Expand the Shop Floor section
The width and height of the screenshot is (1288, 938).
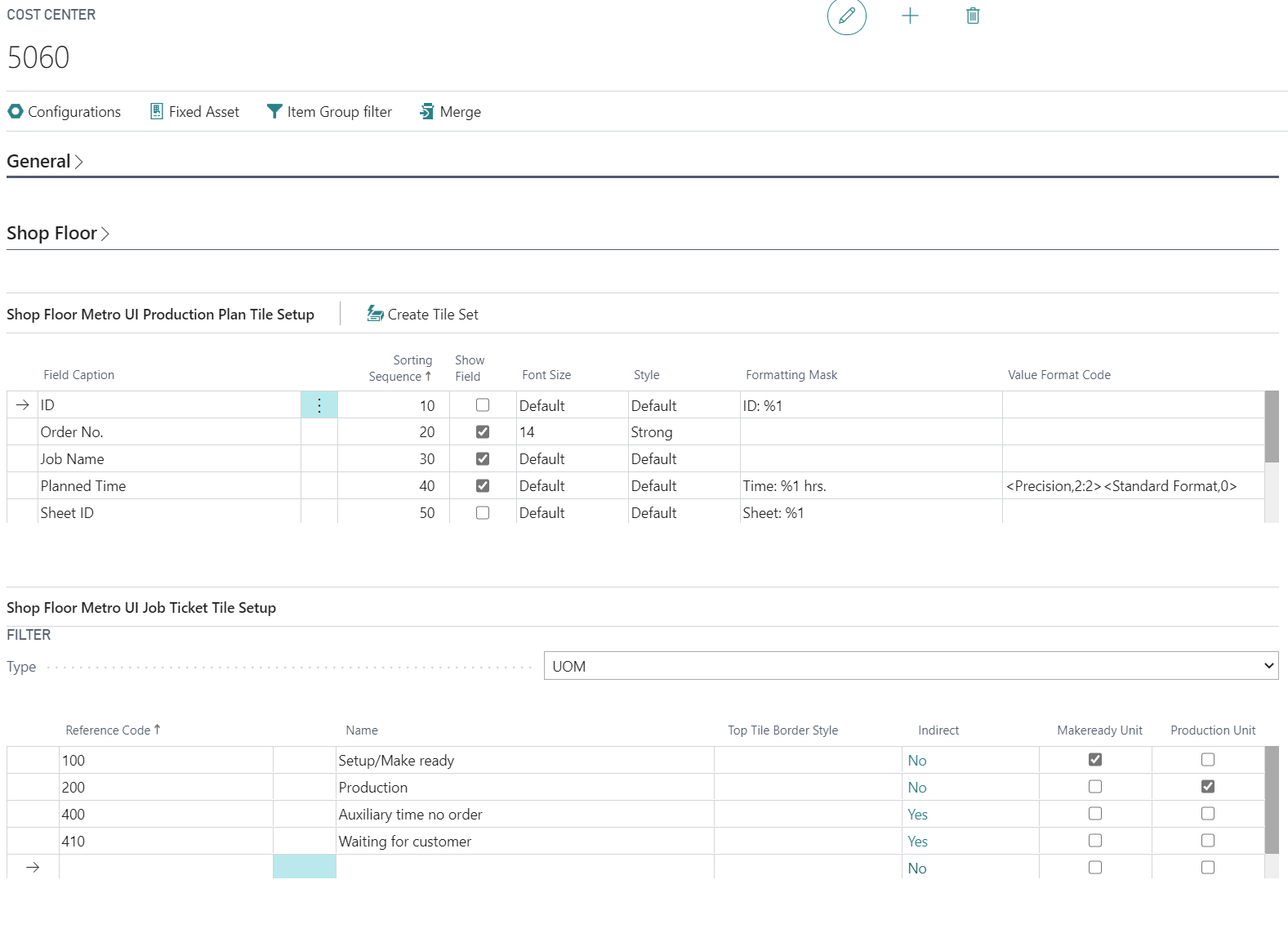tap(58, 233)
